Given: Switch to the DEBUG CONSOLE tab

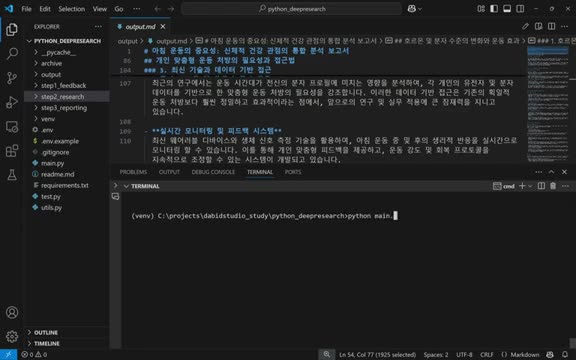Looking at the screenshot, I should 213,172.
